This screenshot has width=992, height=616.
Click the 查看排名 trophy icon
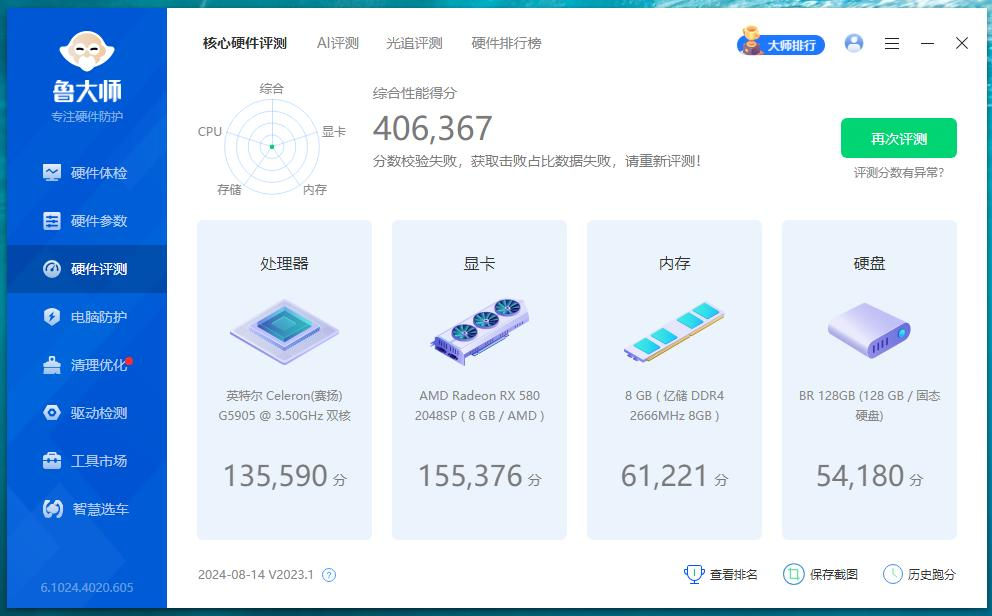coord(694,574)
